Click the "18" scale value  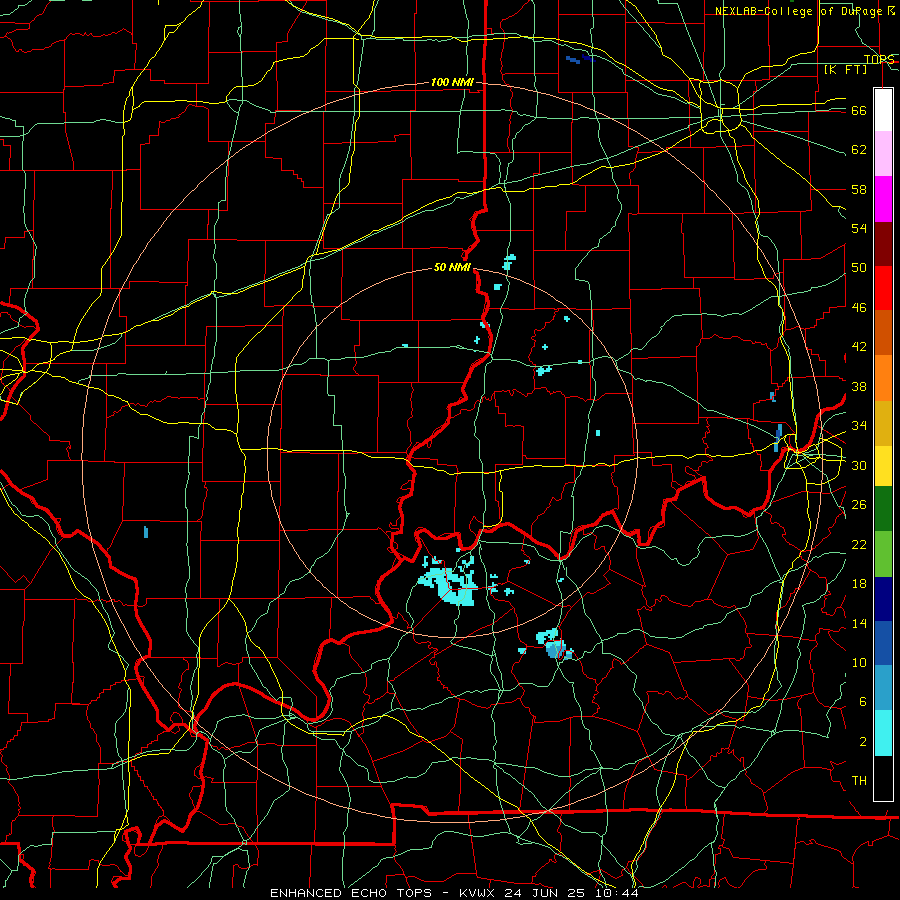[x=859, y=584]
